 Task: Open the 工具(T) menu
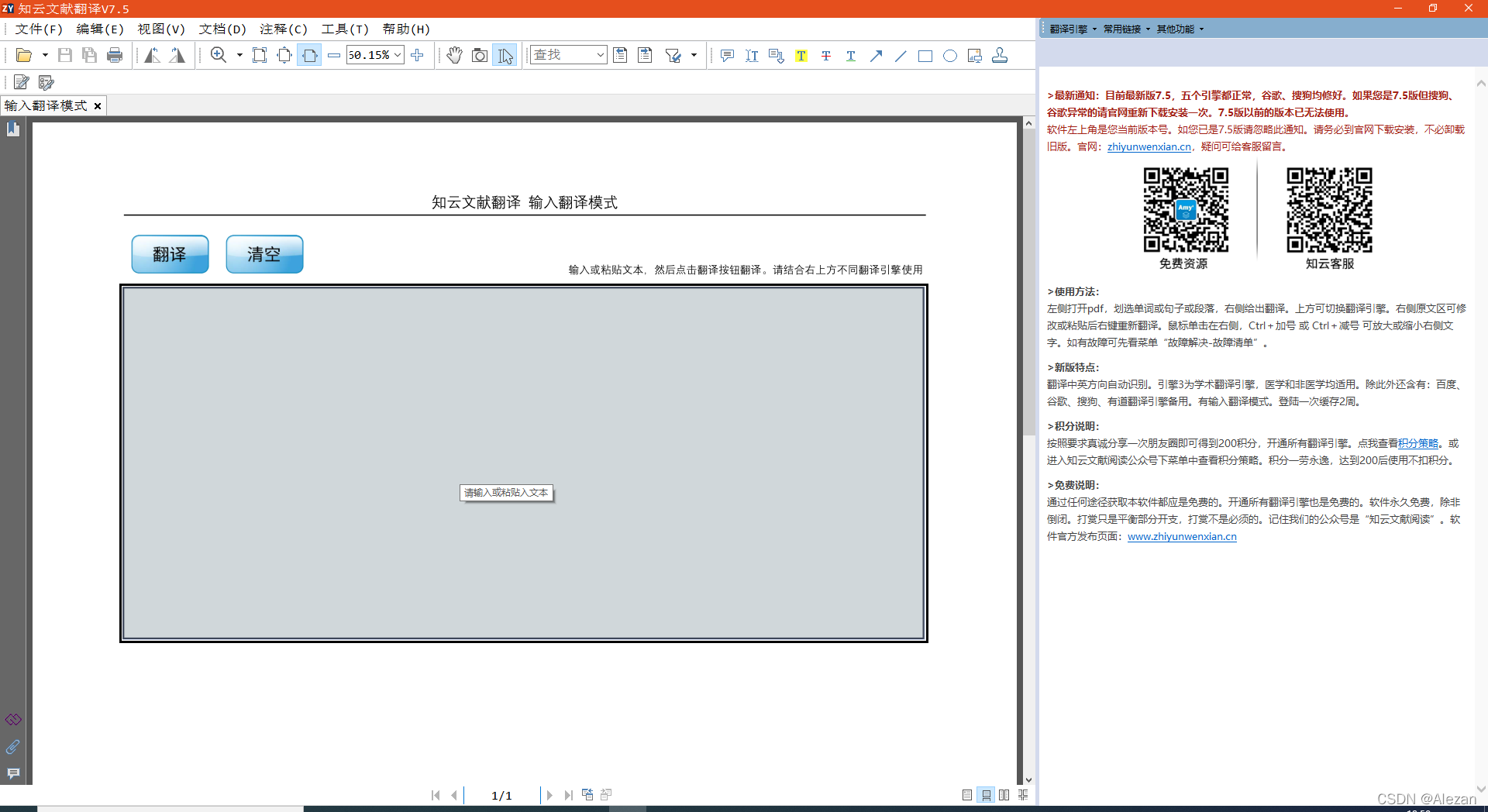tap(345, 29)
